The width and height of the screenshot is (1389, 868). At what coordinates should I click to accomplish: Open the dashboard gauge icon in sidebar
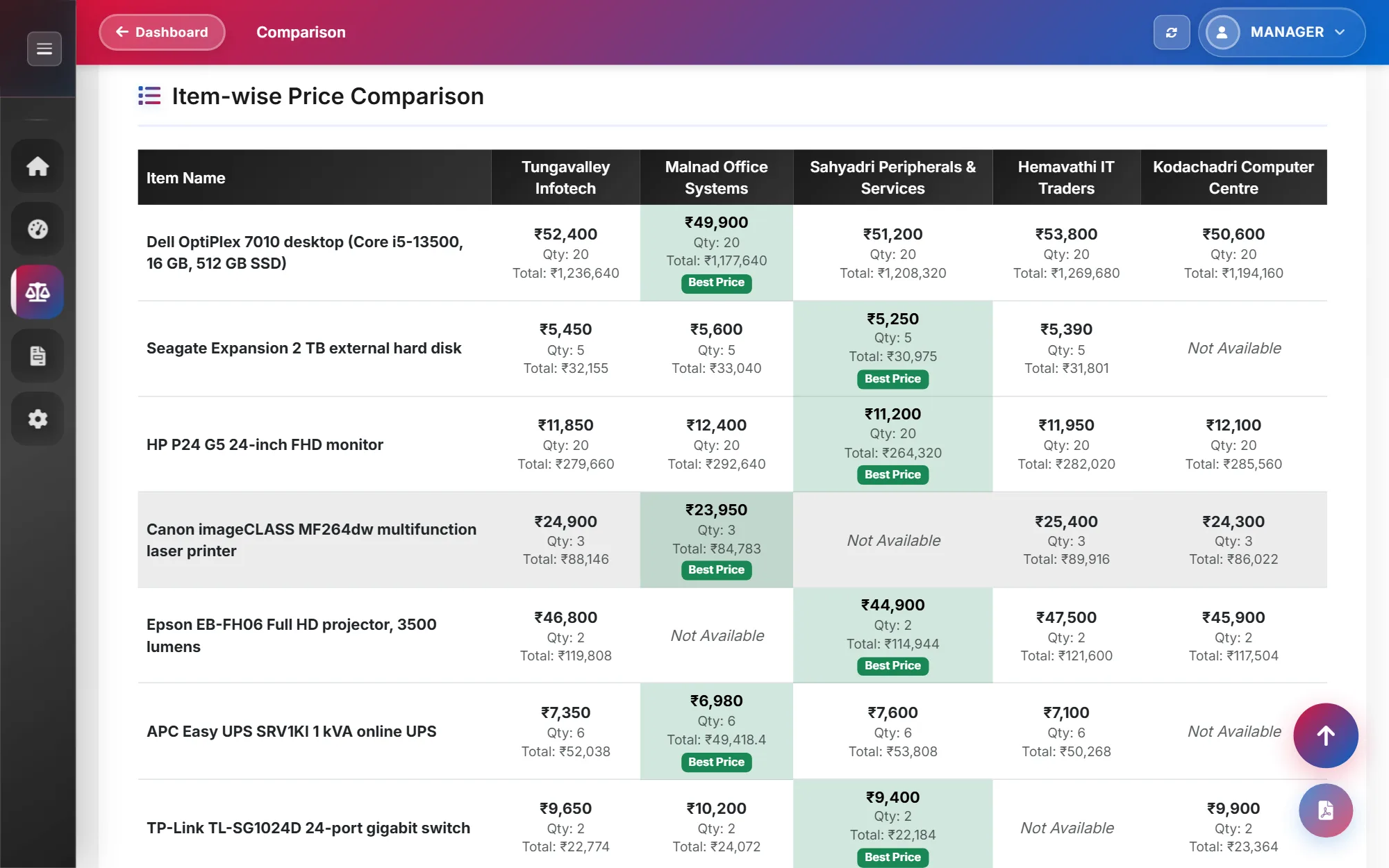click(38, 229)
